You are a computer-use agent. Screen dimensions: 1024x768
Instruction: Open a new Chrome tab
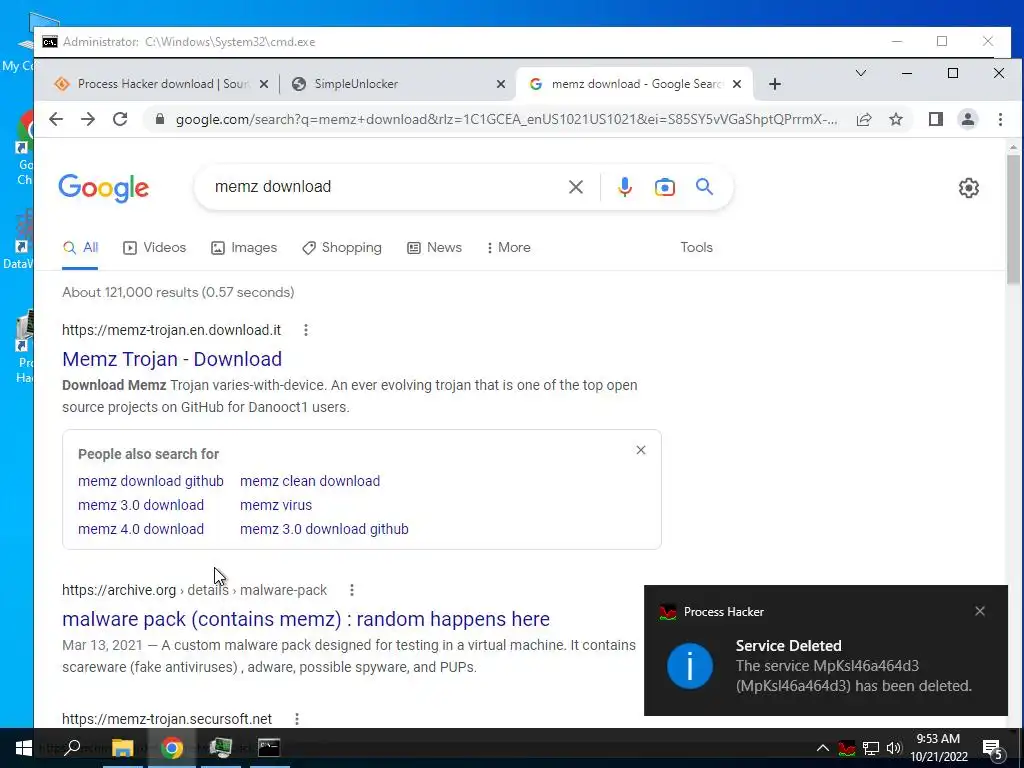tap(775, 84)
